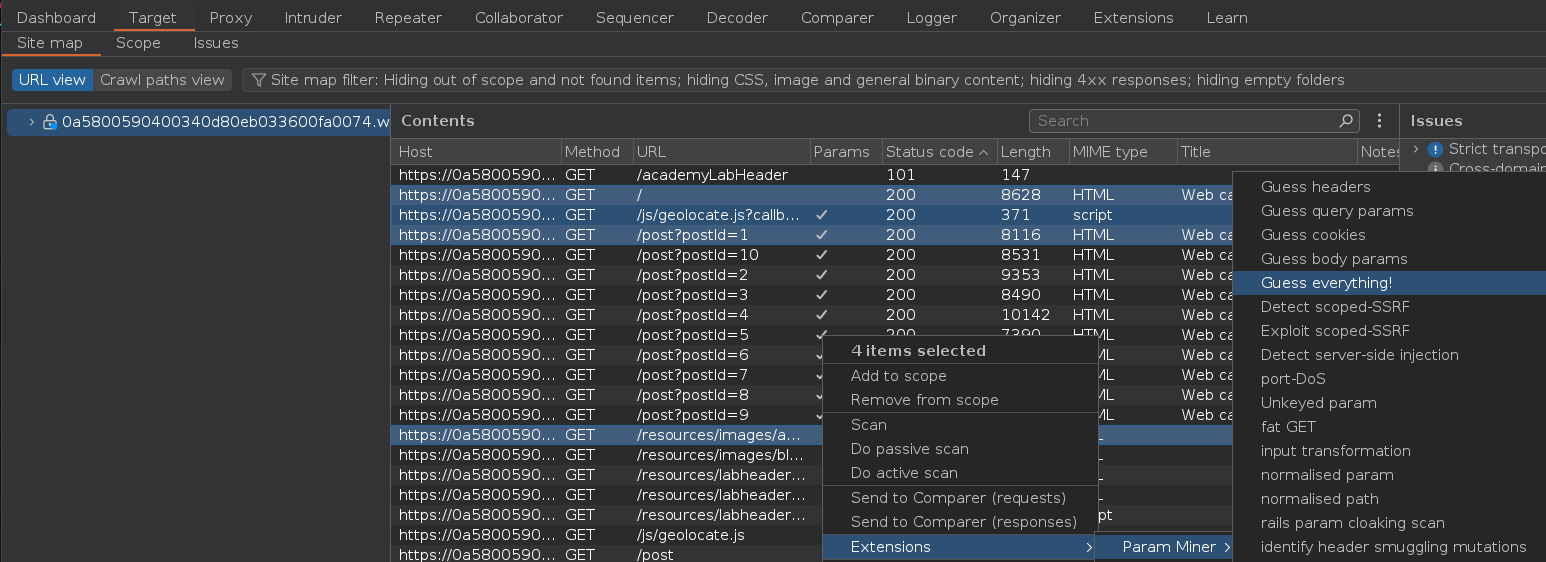Switch to URL view

52,80
